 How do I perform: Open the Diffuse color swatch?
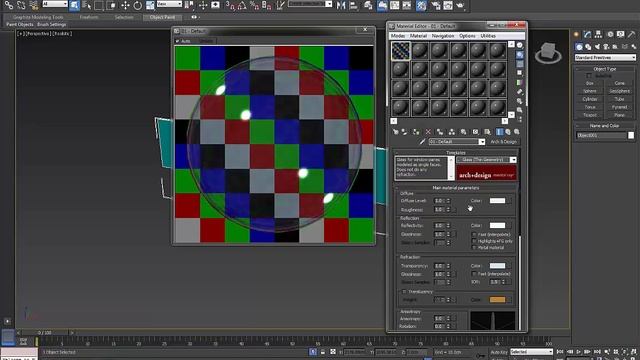[x=497, y=201]
